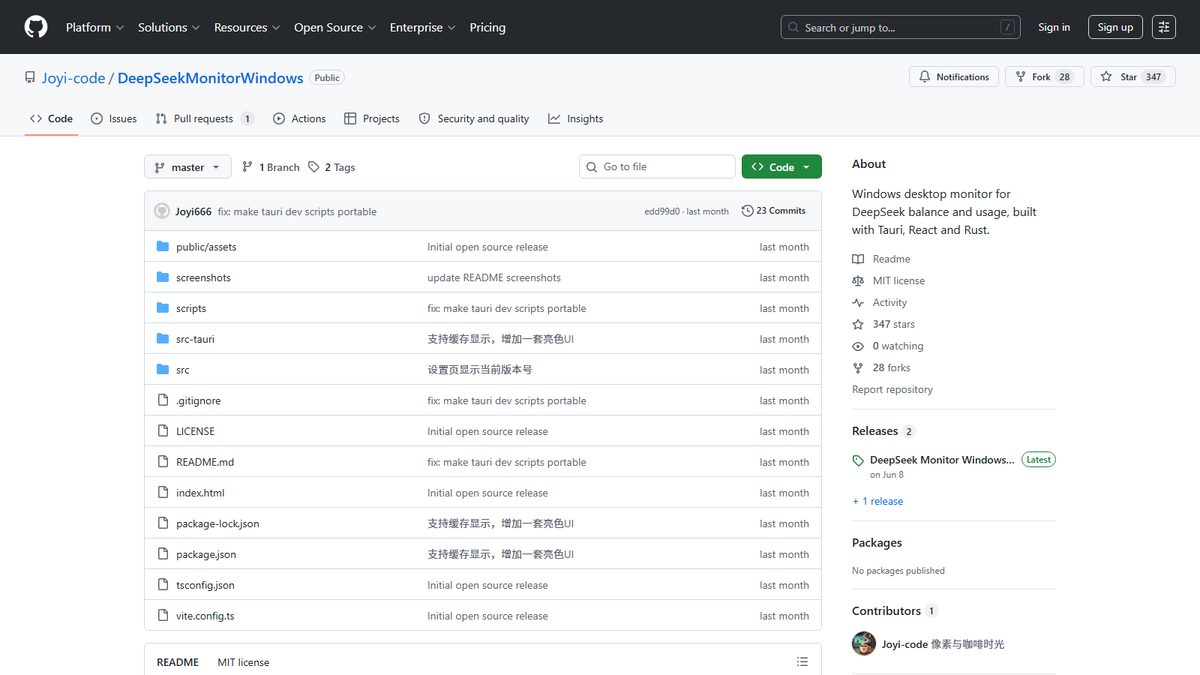Screen dimensions: 1200x675
Task: Go to the Pricing page
Action: point(488,27)
